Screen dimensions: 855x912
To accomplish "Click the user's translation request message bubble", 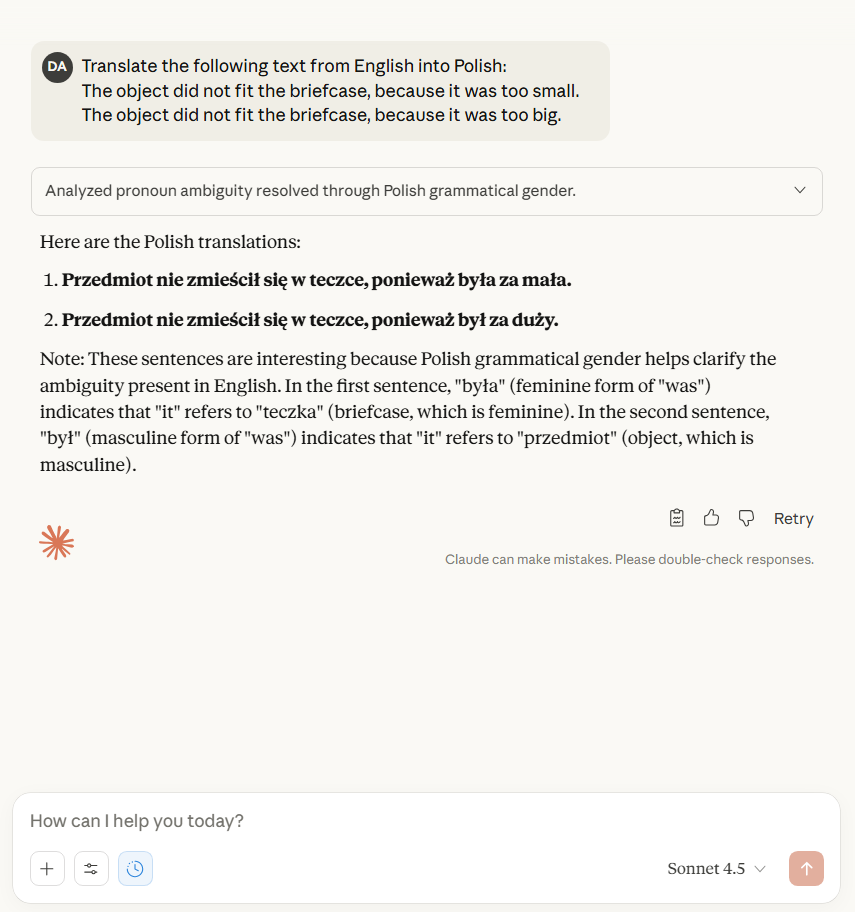I will [x=330, y=91].
